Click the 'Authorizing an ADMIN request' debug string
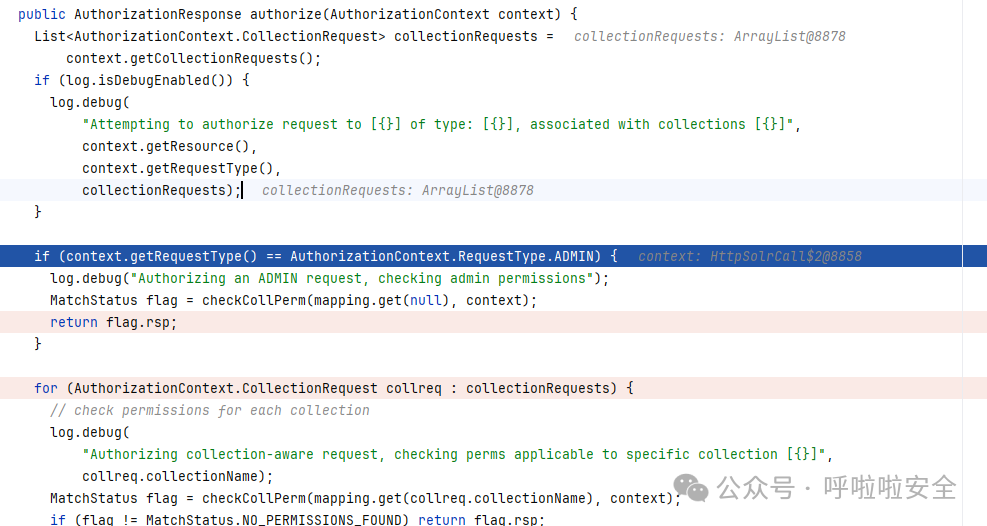 (x=365, y=279)
